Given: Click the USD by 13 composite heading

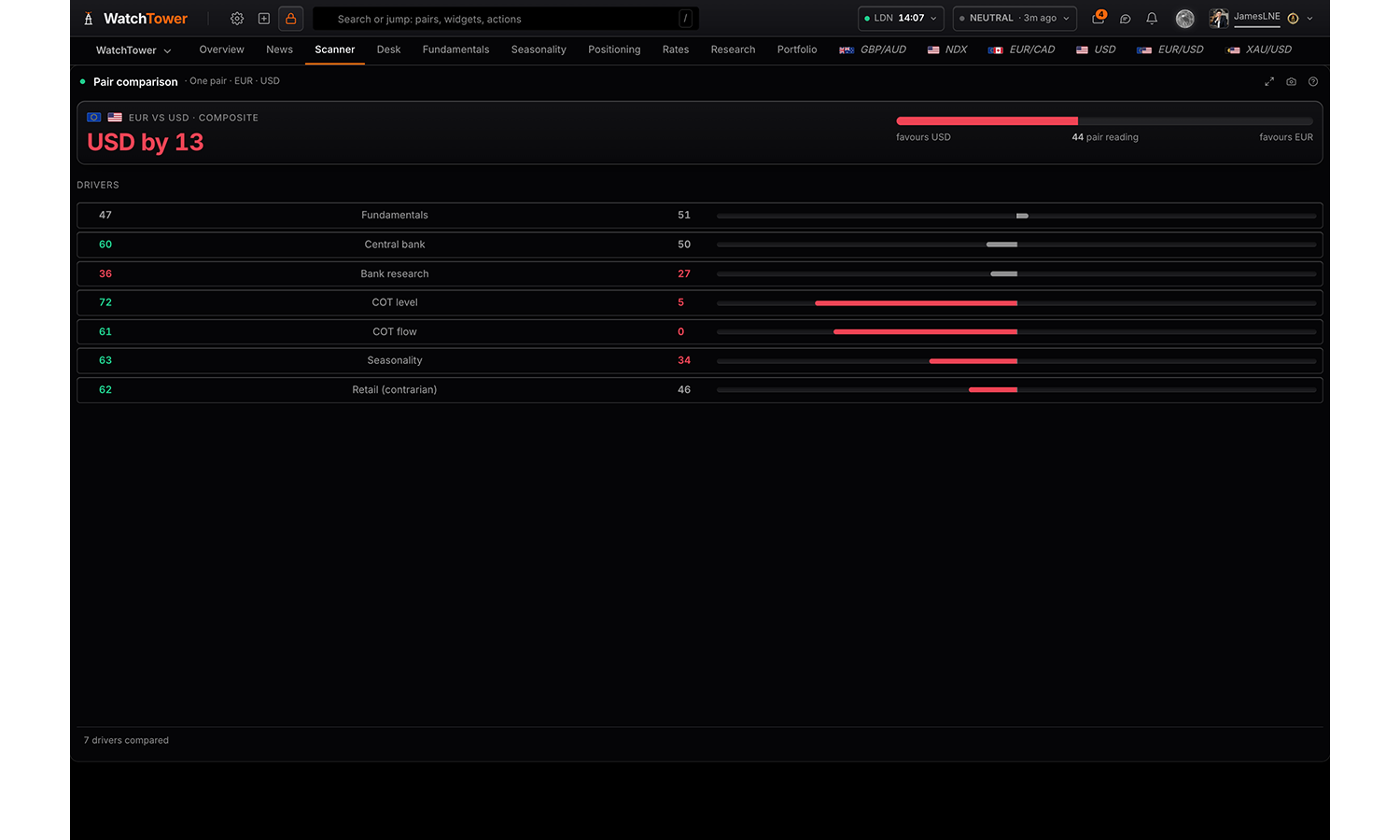Looking at the screenshot, I should [146, 142].
